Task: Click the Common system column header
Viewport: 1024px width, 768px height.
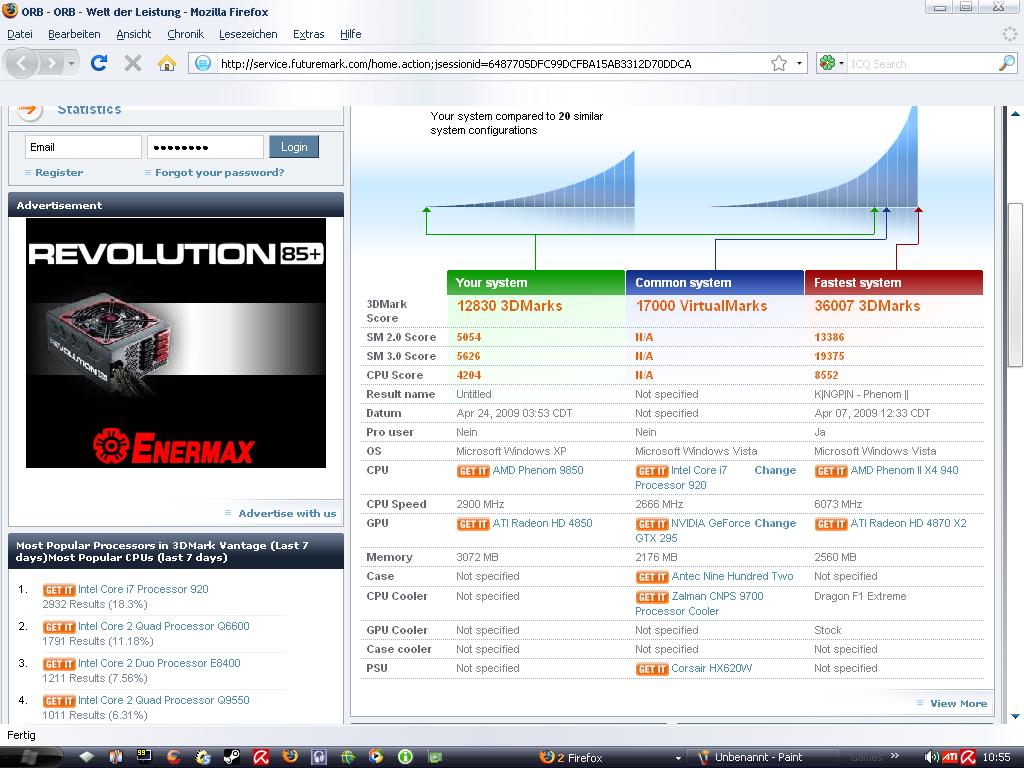Action: coord(714,283)
